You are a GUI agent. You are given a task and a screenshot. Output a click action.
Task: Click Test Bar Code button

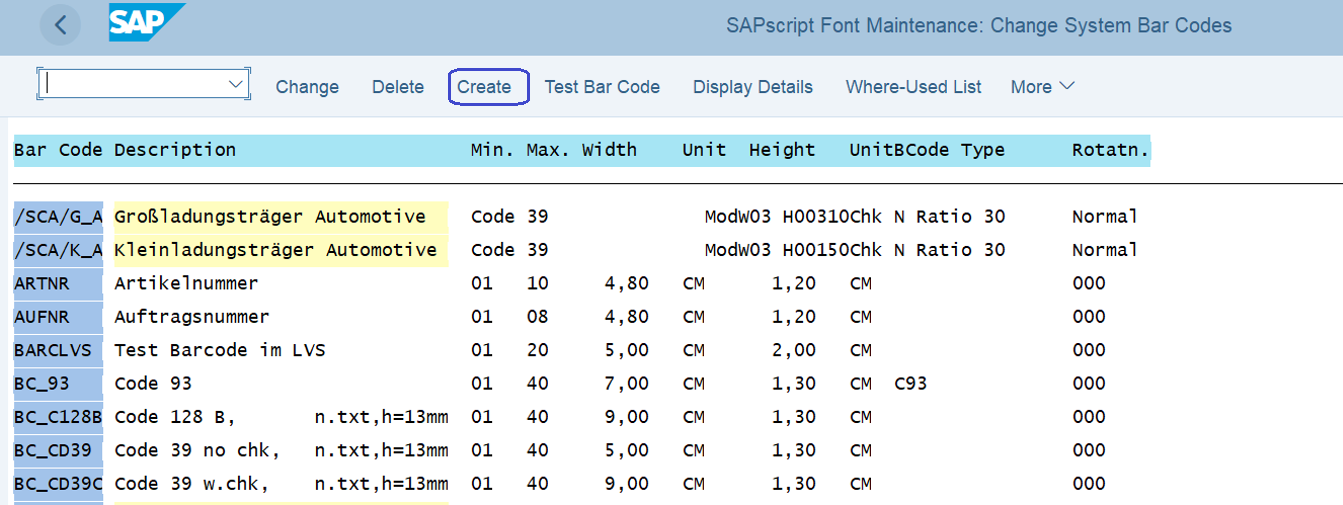(x=602, y=87)
